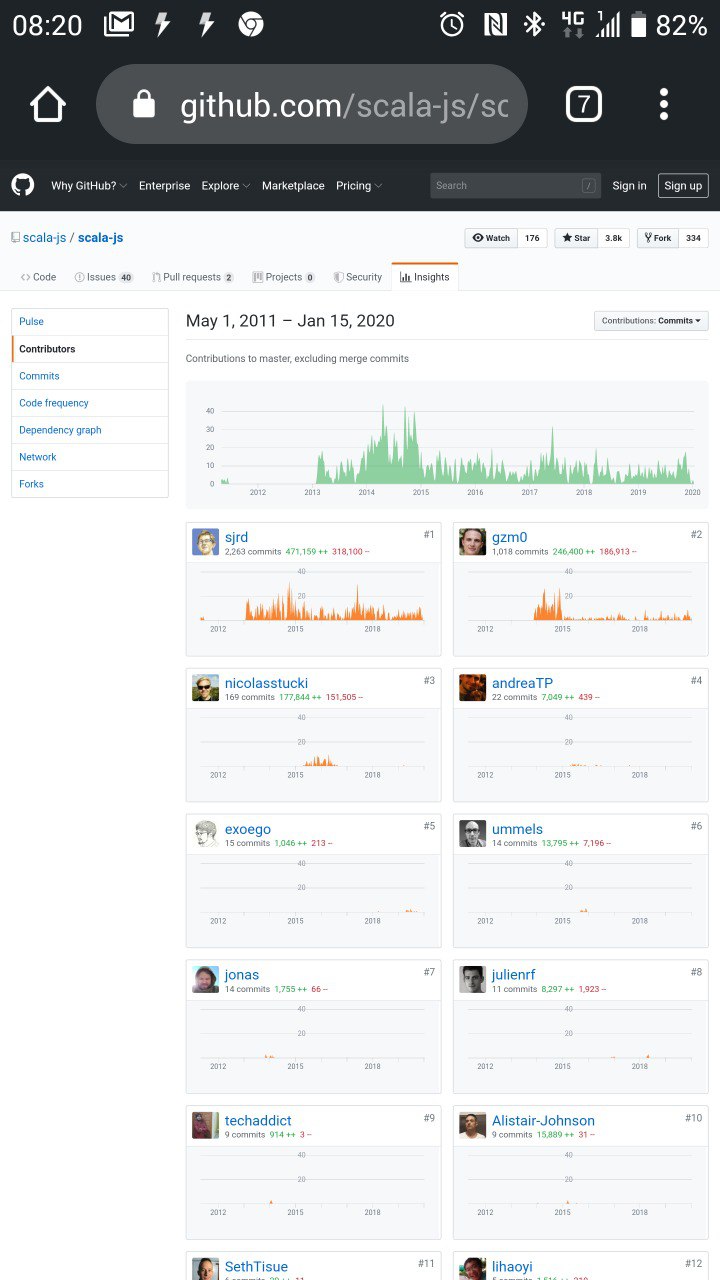The image size is (720, 1280).
Task: Open the ummels profile link
Action: pos(517,829)
